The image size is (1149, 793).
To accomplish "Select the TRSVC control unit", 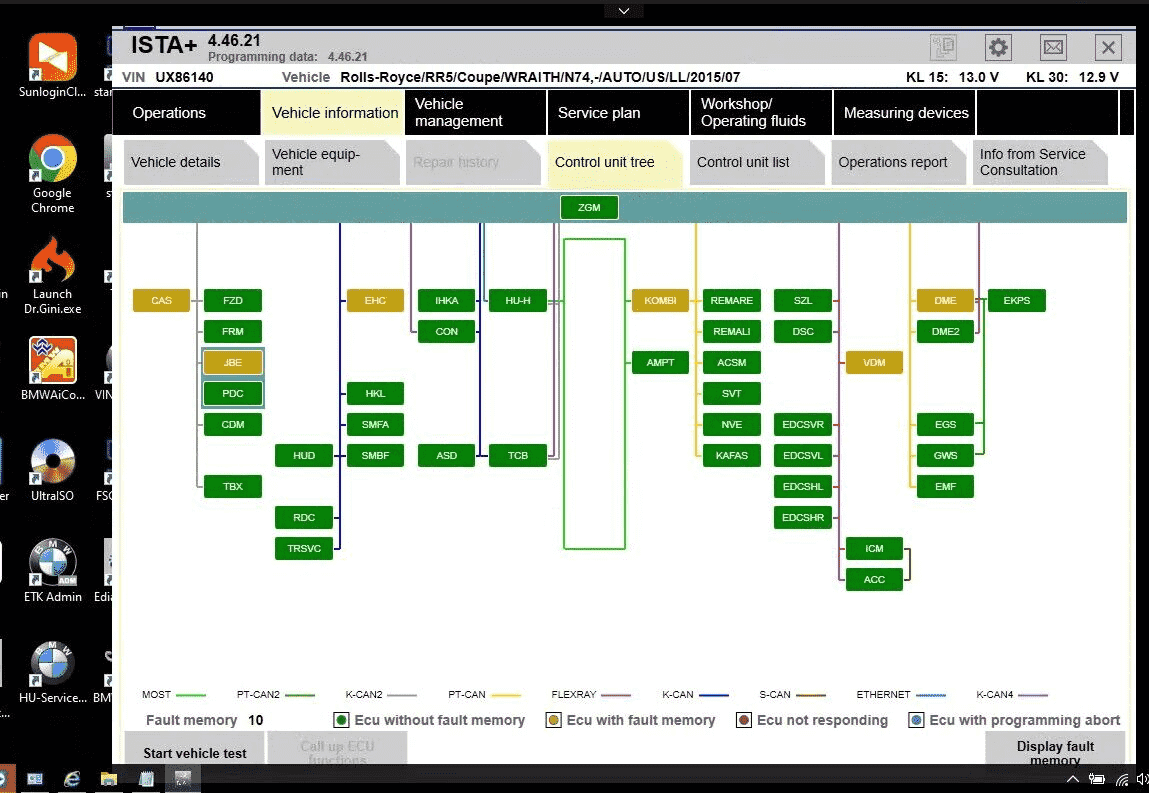I will [304, 548].
